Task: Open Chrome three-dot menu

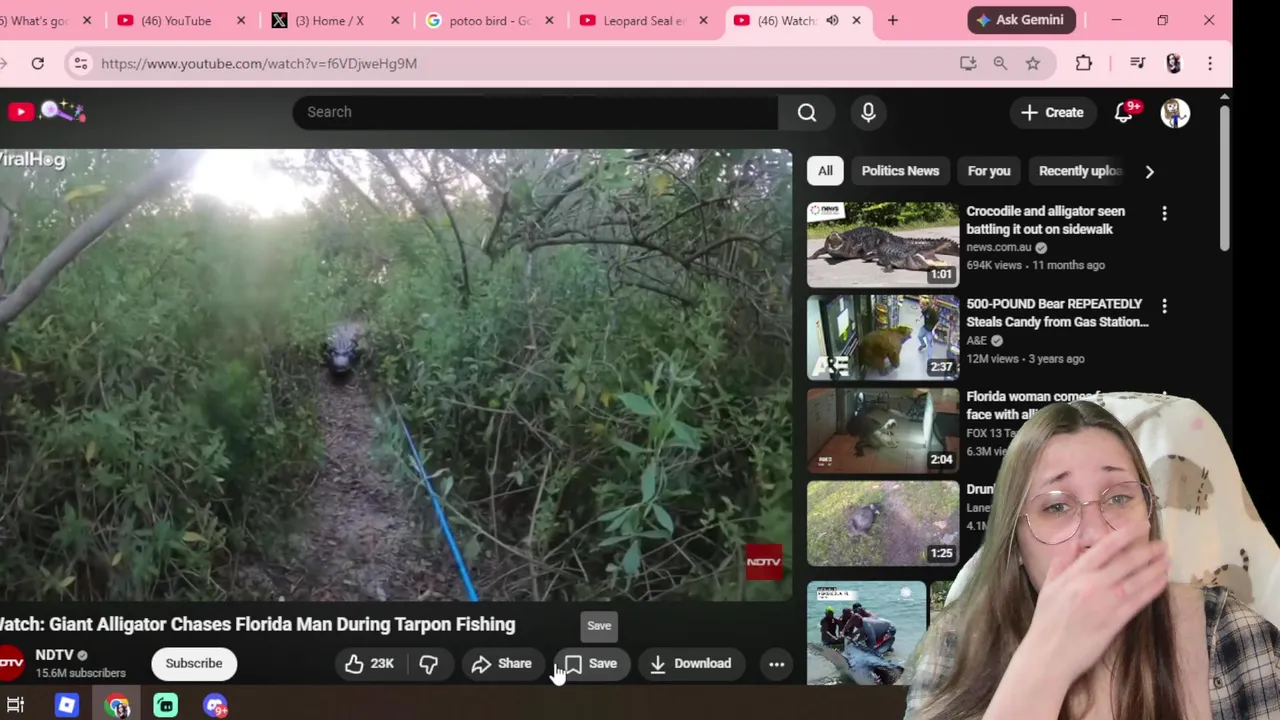Action: point(1210,63)
